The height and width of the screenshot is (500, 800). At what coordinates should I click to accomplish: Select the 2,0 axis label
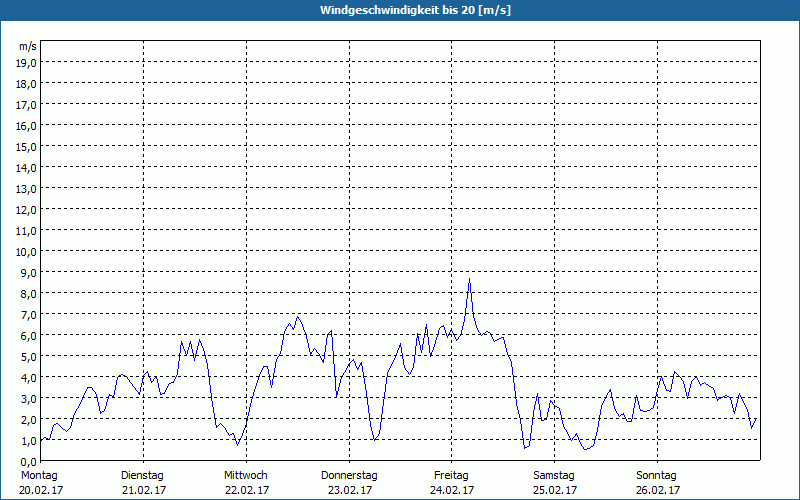(29, 420)
